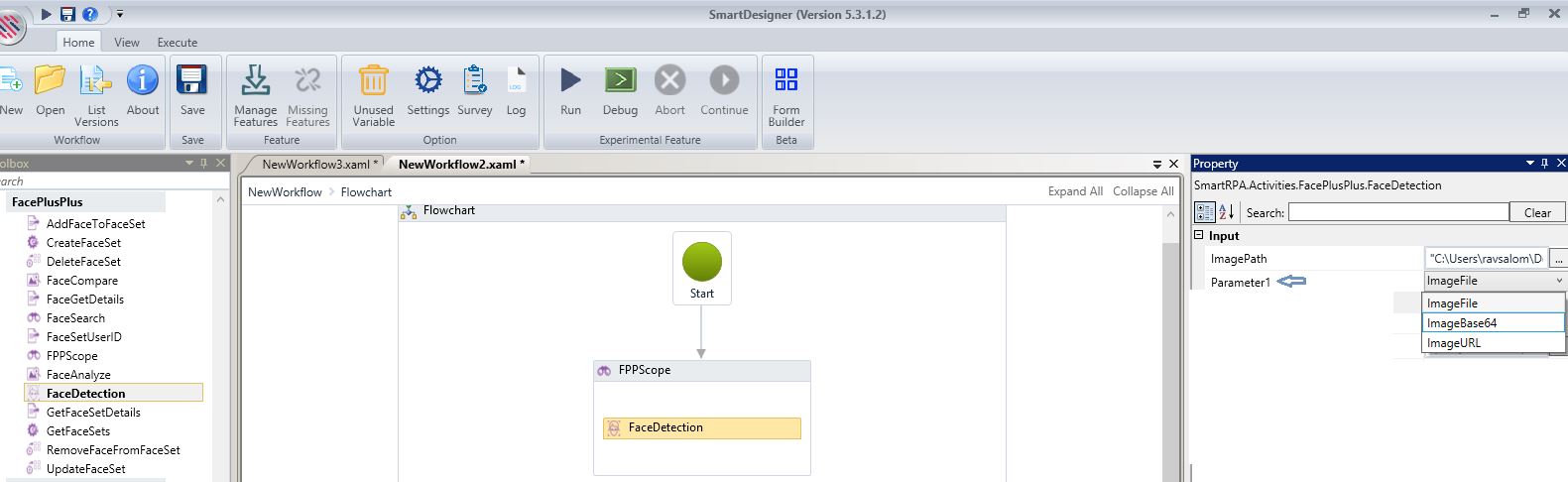
Task: Open the Survey clipboard icon
Action: pyautogui.click(x=475, y=80)
